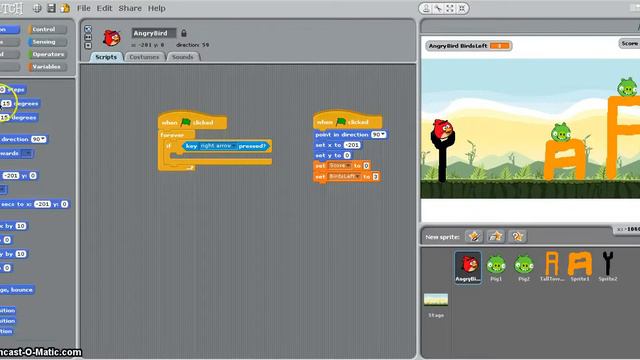The height and width of the screenshot is (360, 640).
Task: Open the Help menu
Action: (x=156, y=8)
